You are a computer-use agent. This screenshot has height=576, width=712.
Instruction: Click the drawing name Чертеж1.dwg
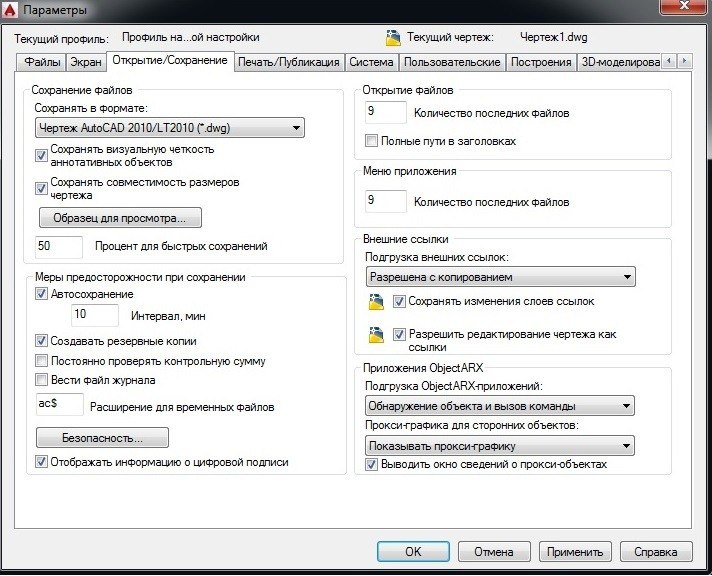(554, 37)
